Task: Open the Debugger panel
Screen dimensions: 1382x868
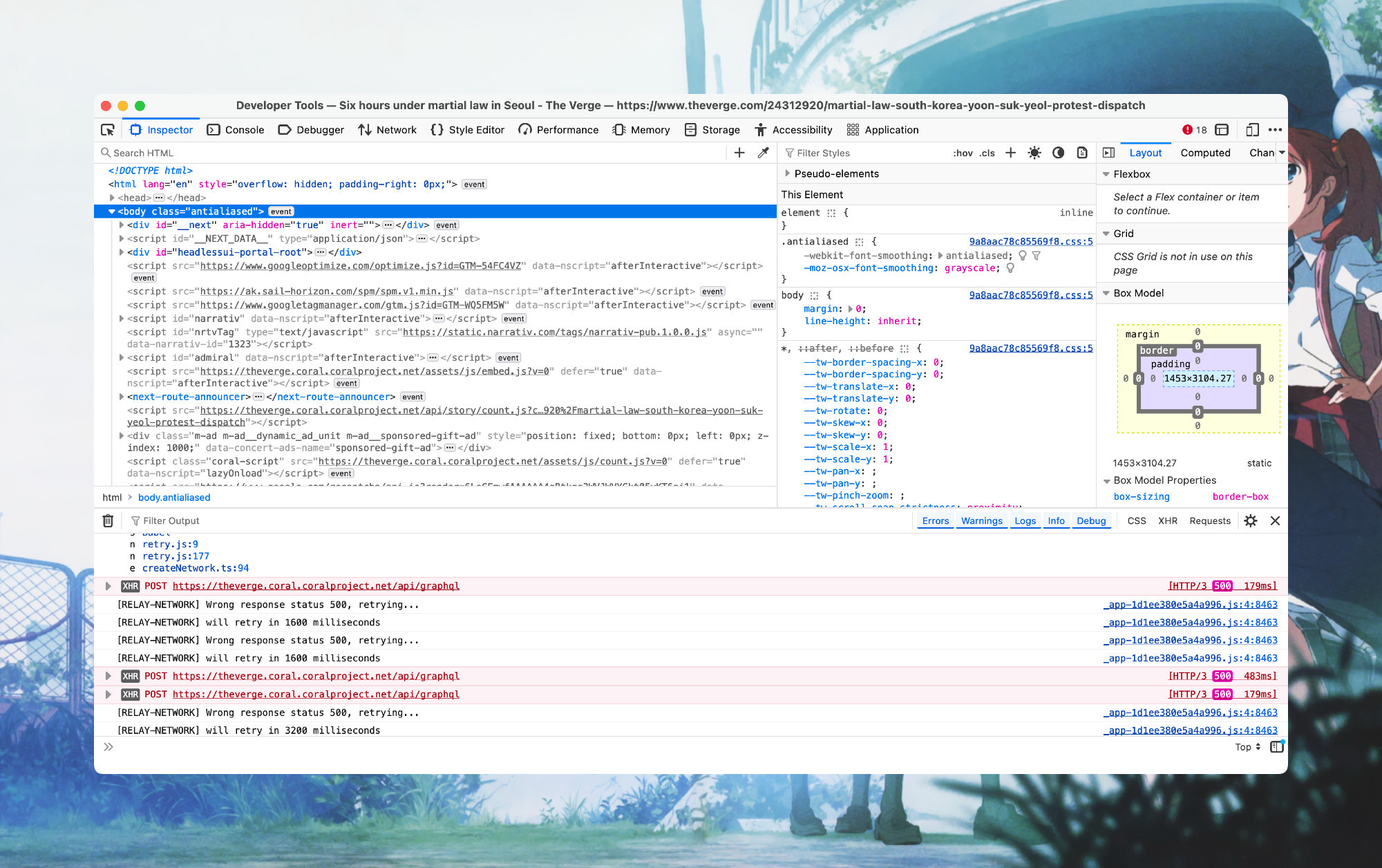Action: pos(311,130)
